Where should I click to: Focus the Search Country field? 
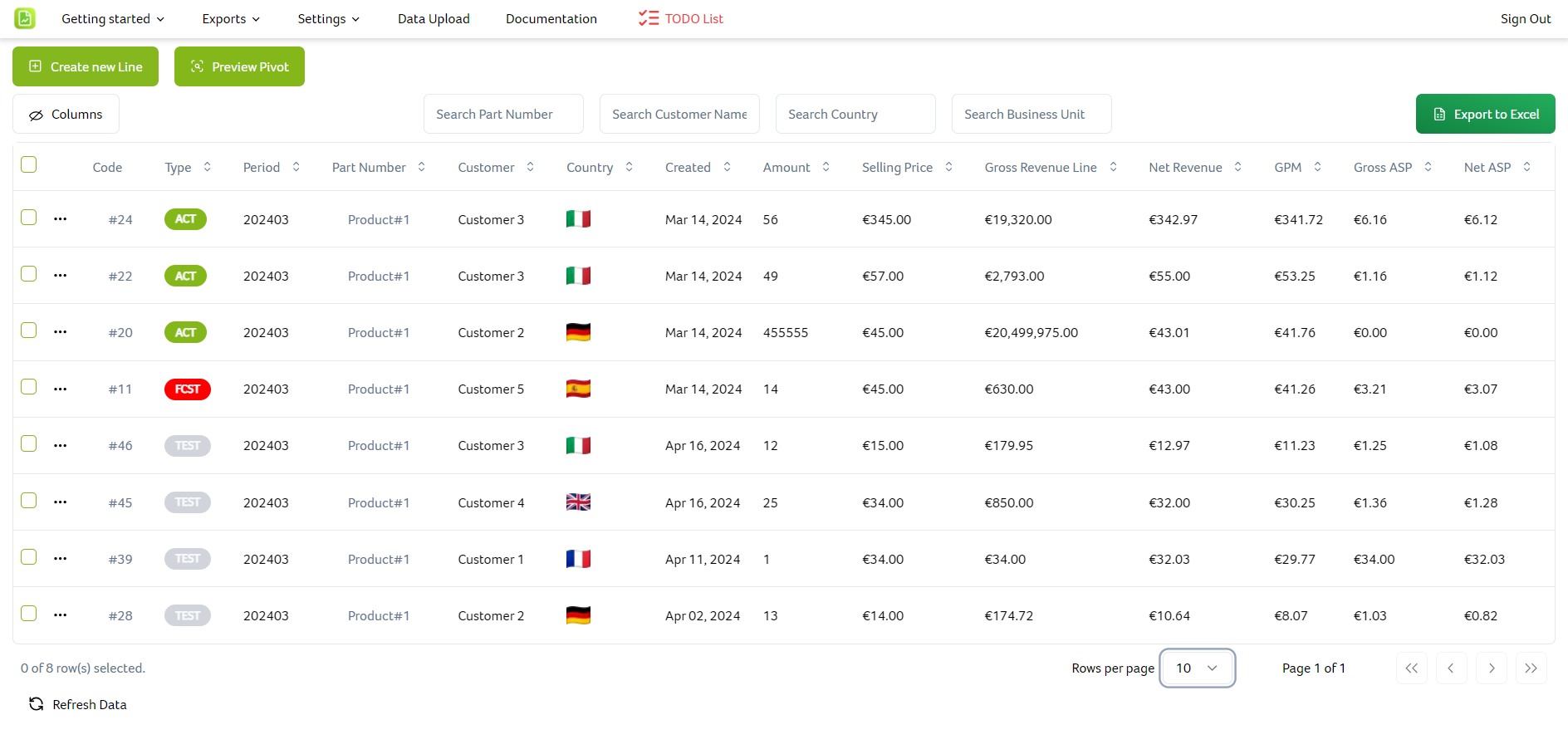click(x=855, y=115)
